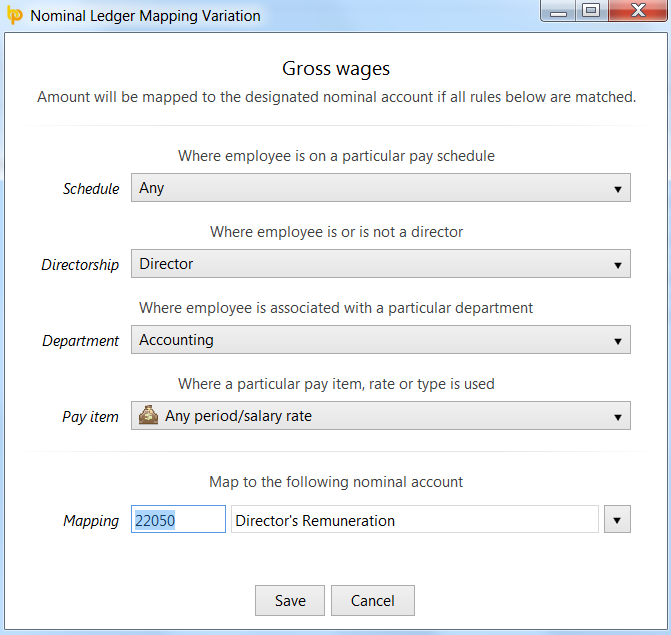Screen dimensions: 671x635
Task: Minimize the Nominal Ledger Mapping Variation window
Action: click(558, 11)
